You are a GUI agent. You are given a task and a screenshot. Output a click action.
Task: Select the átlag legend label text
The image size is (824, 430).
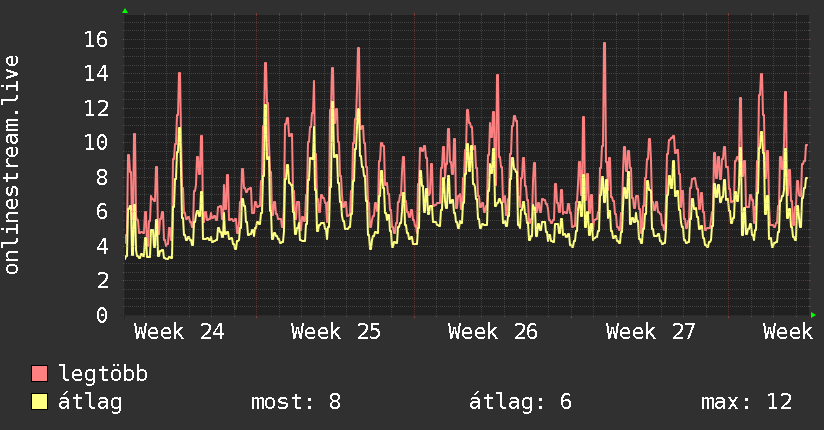[90, 402]
